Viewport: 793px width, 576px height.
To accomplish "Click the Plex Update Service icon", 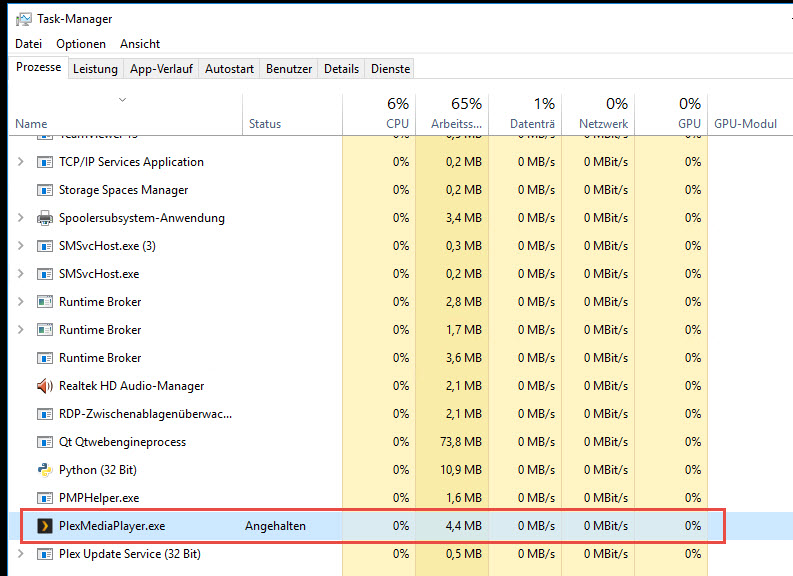I will (45, 554).
